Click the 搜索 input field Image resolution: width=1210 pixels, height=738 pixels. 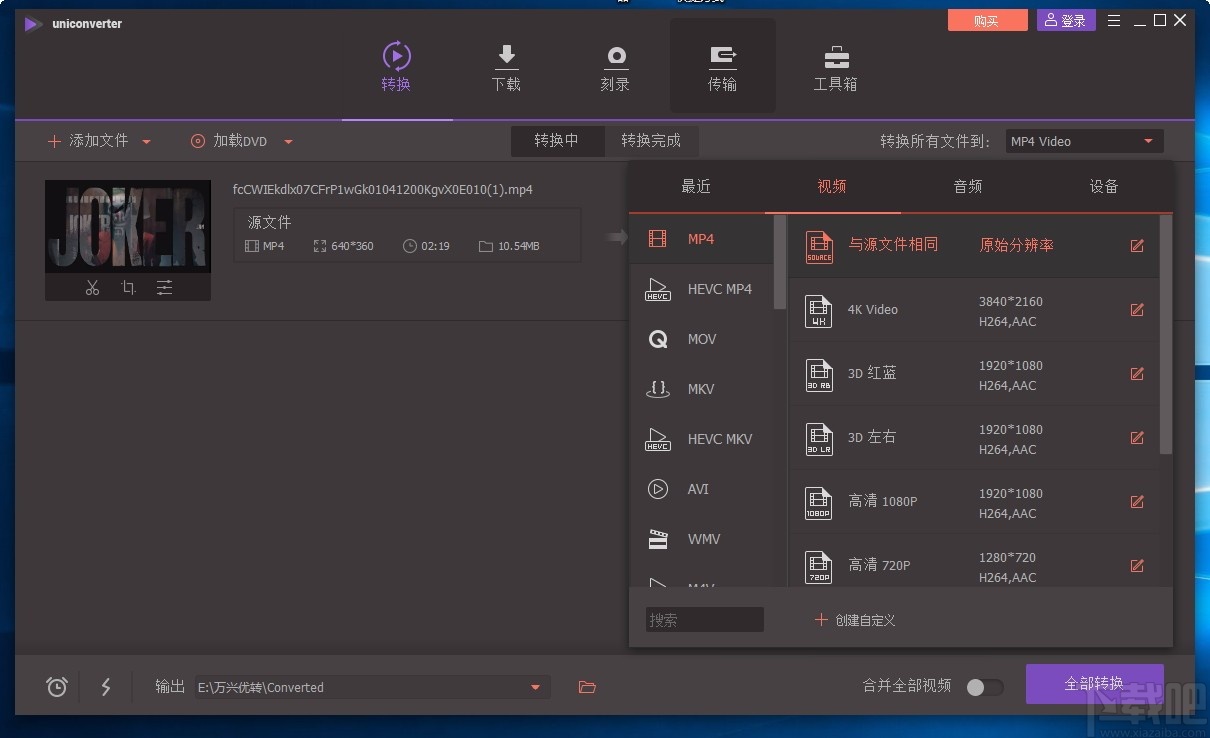point(704,619)
